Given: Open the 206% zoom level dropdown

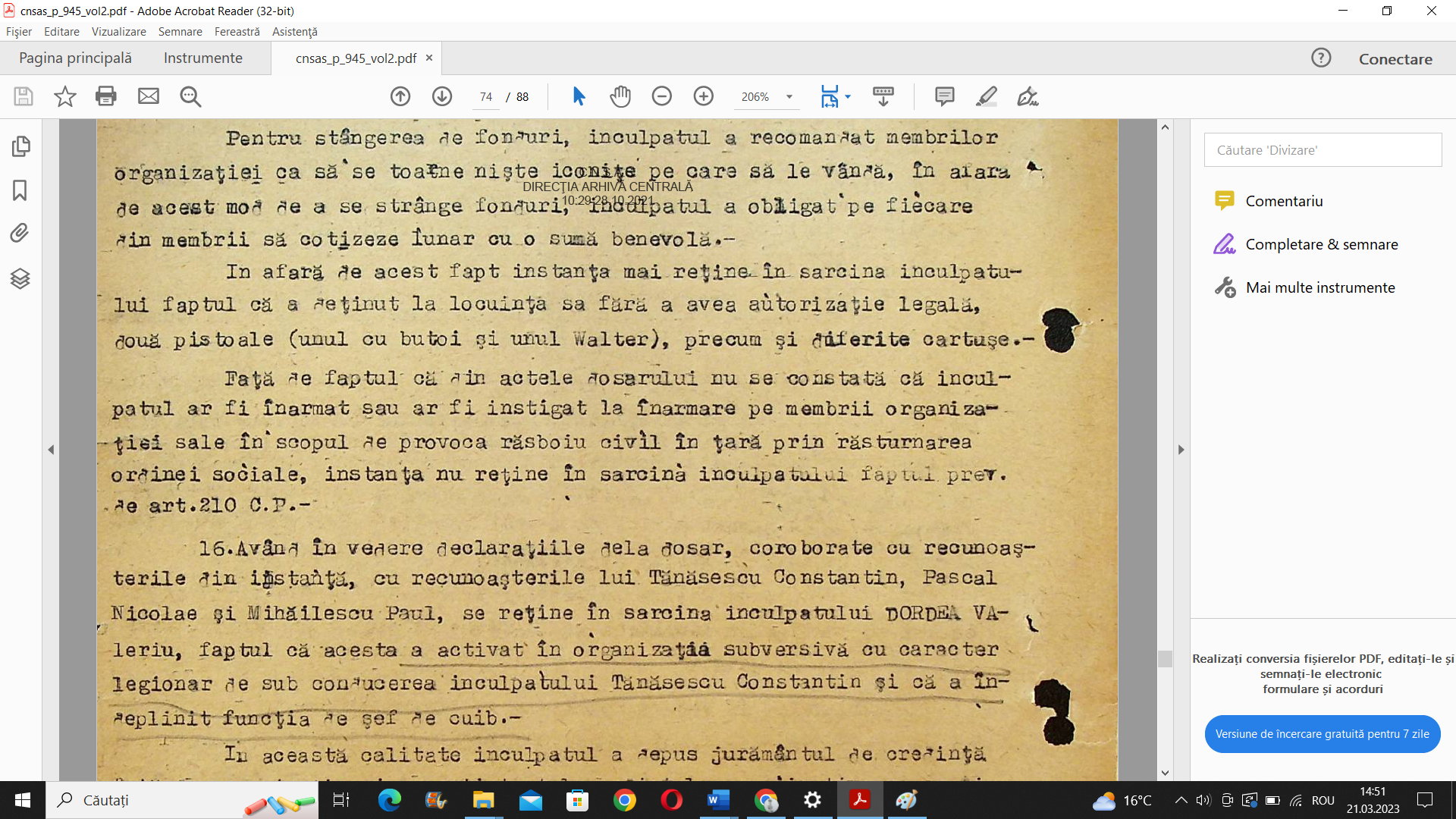Looking at the screenshot, I should click(789, 97).
